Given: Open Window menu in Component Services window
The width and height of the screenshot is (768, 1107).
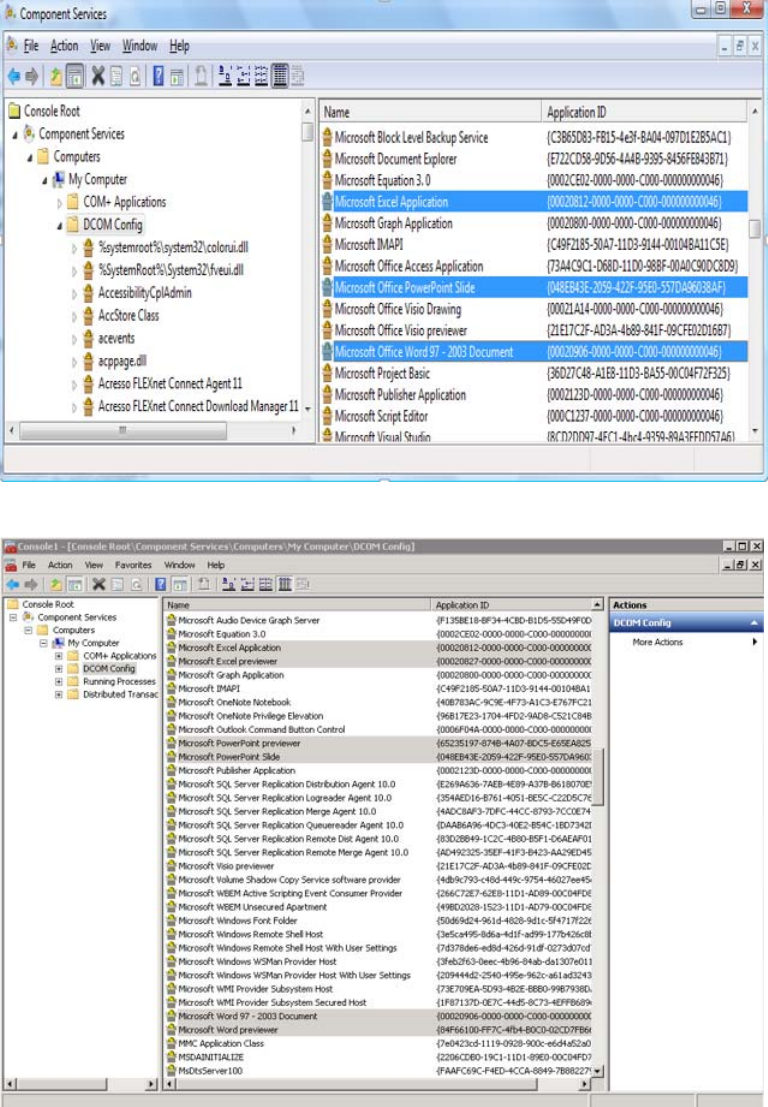Looking at the screenshot, I should (140, 46).
